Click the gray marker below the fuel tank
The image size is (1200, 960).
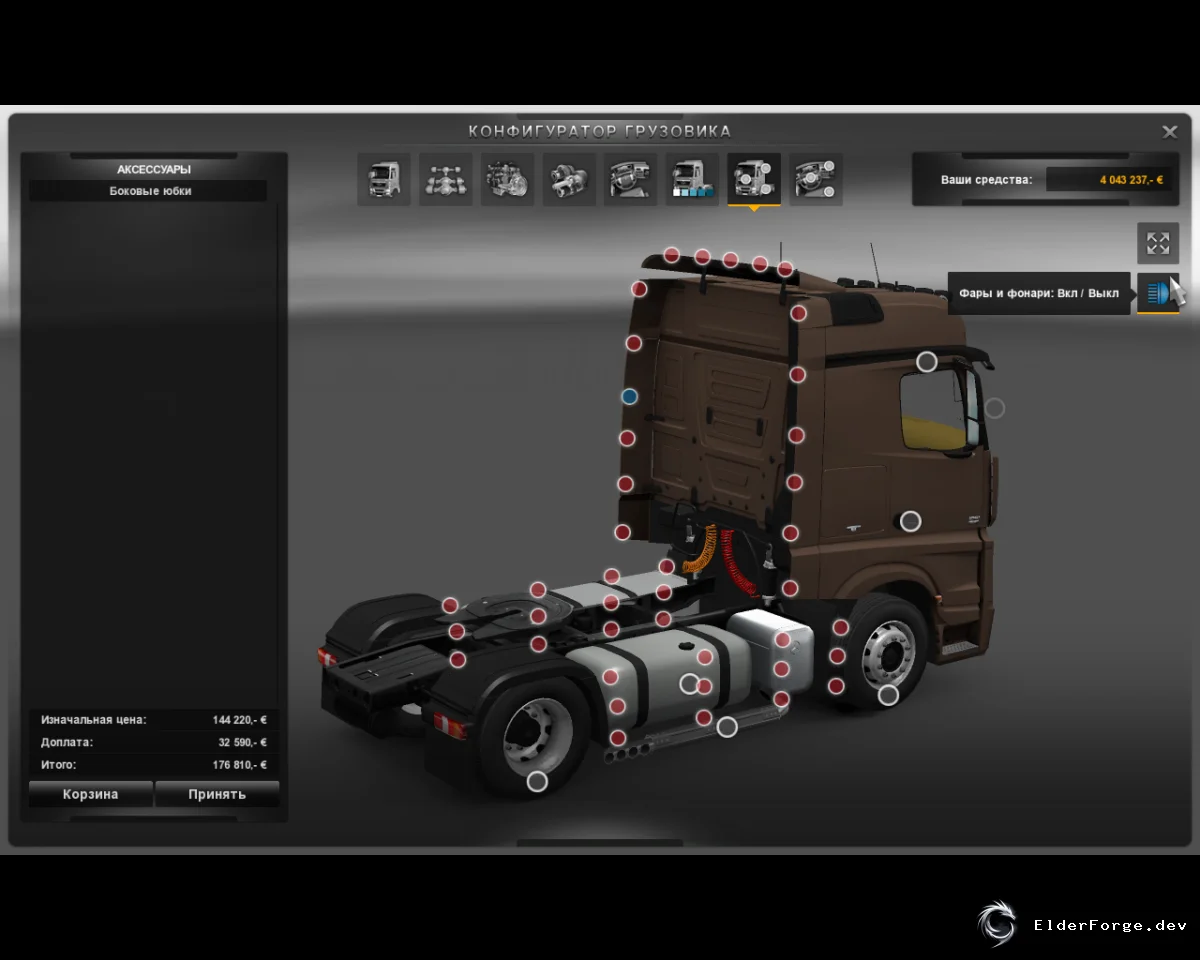[x=727, y=727]
